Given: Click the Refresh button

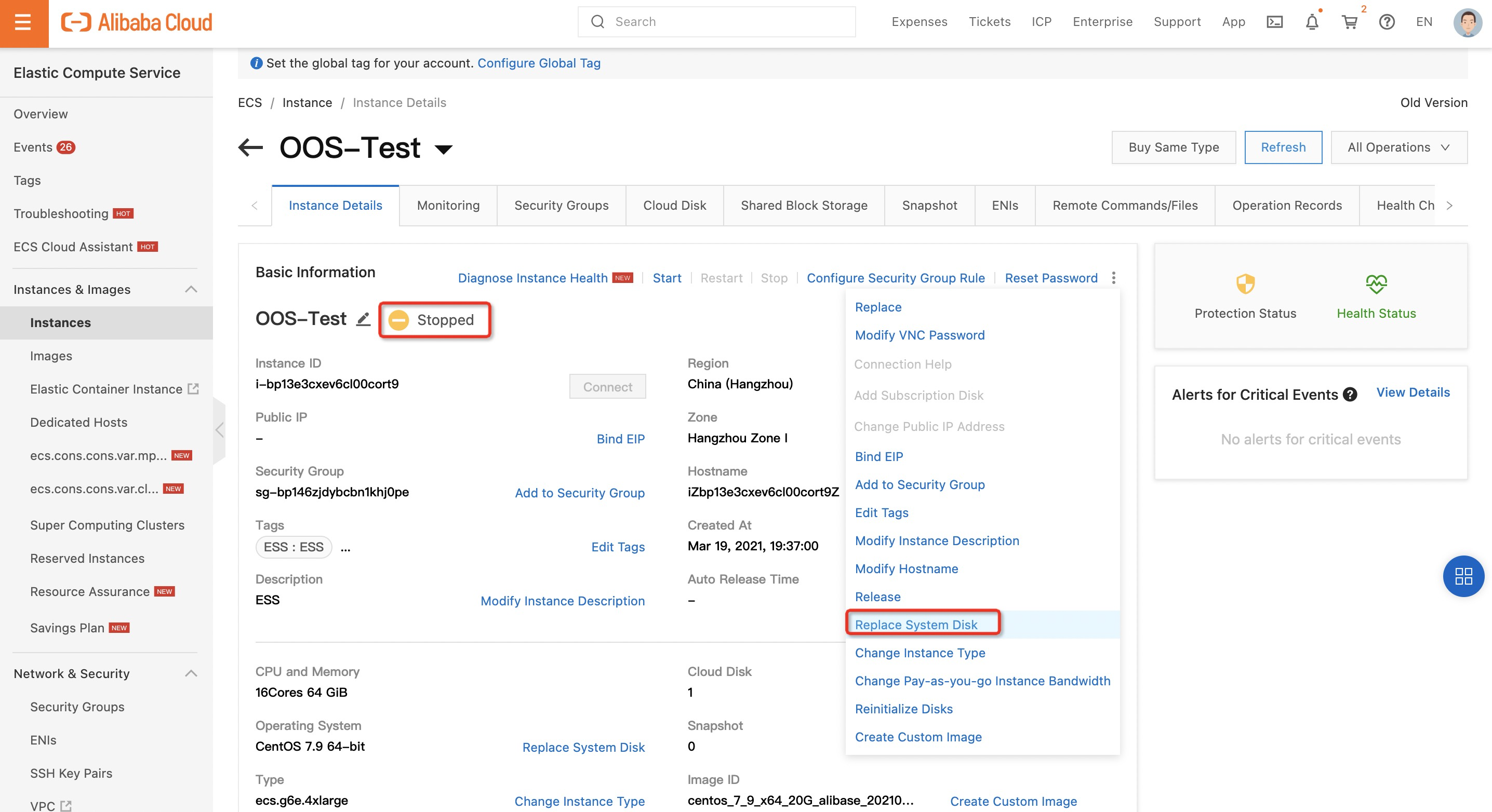Looking at the screenshot, I should [x=1283, y=147].
